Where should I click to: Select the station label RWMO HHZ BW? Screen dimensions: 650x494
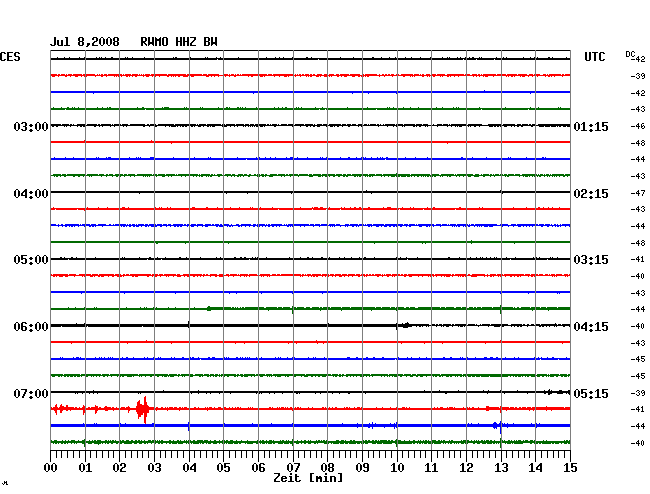pyautogui.click(x=179, y=42)
